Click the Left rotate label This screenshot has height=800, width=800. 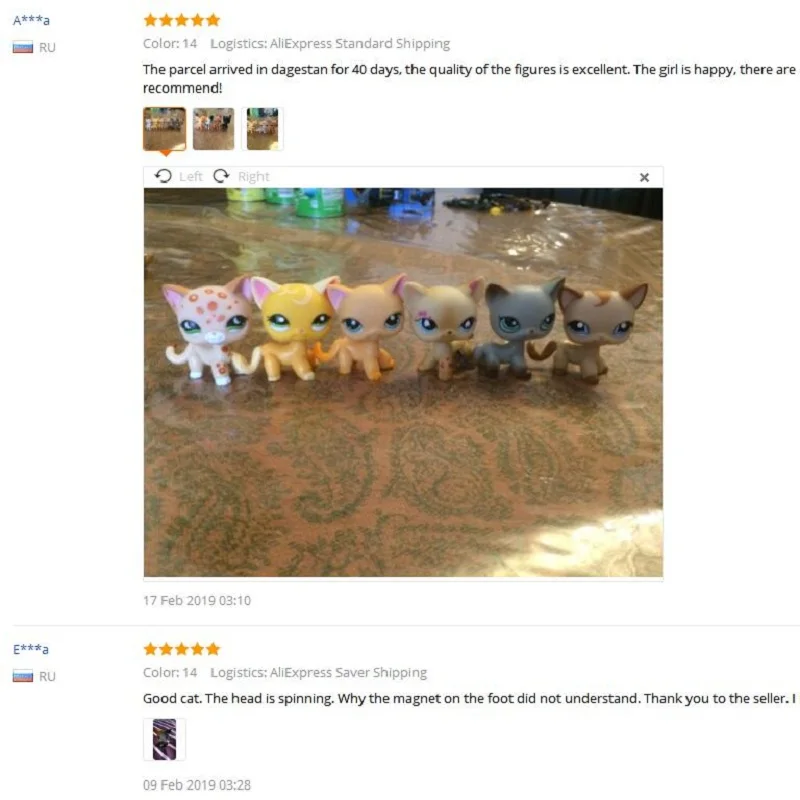pos(191,177)
